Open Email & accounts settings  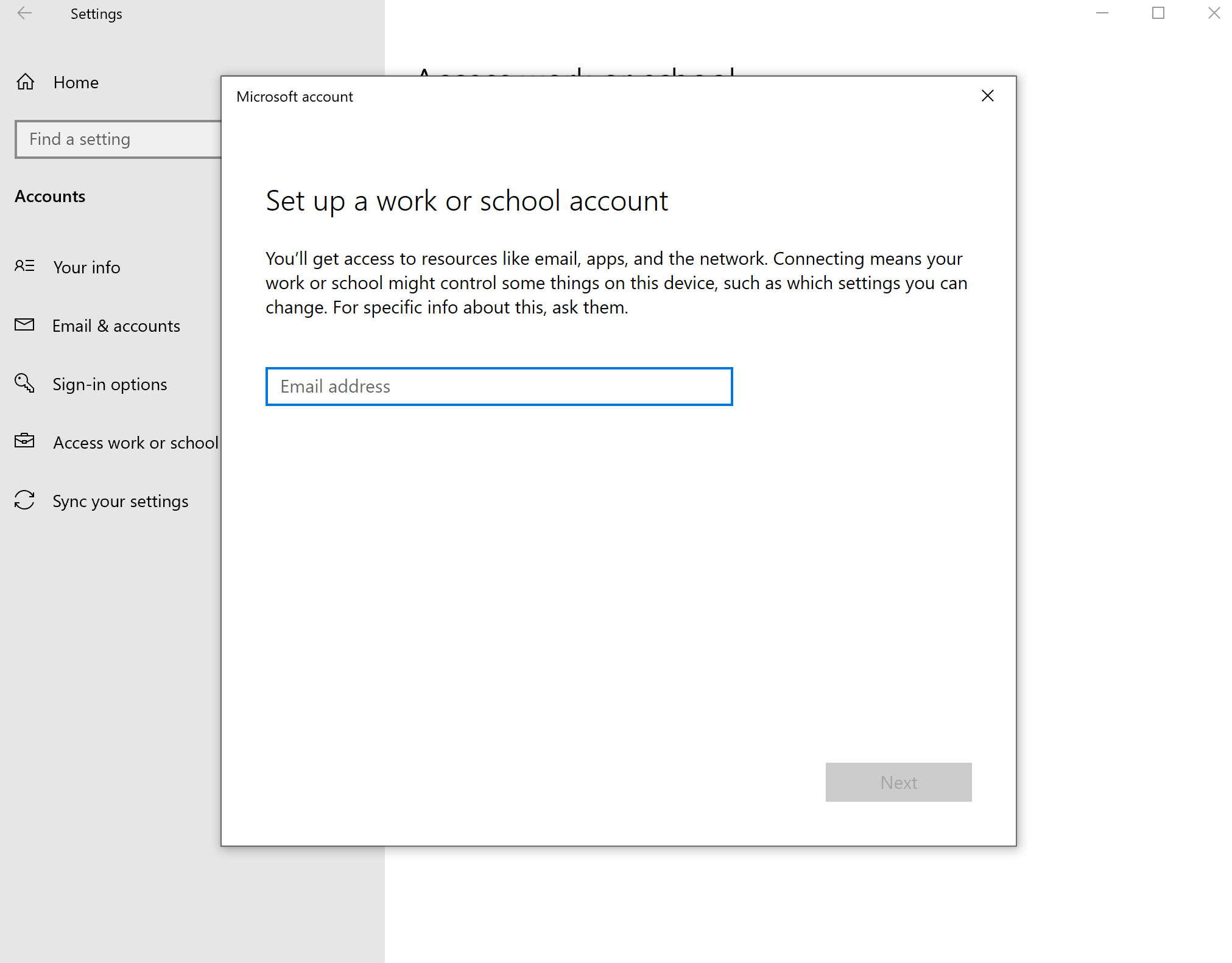click(116, 326)
